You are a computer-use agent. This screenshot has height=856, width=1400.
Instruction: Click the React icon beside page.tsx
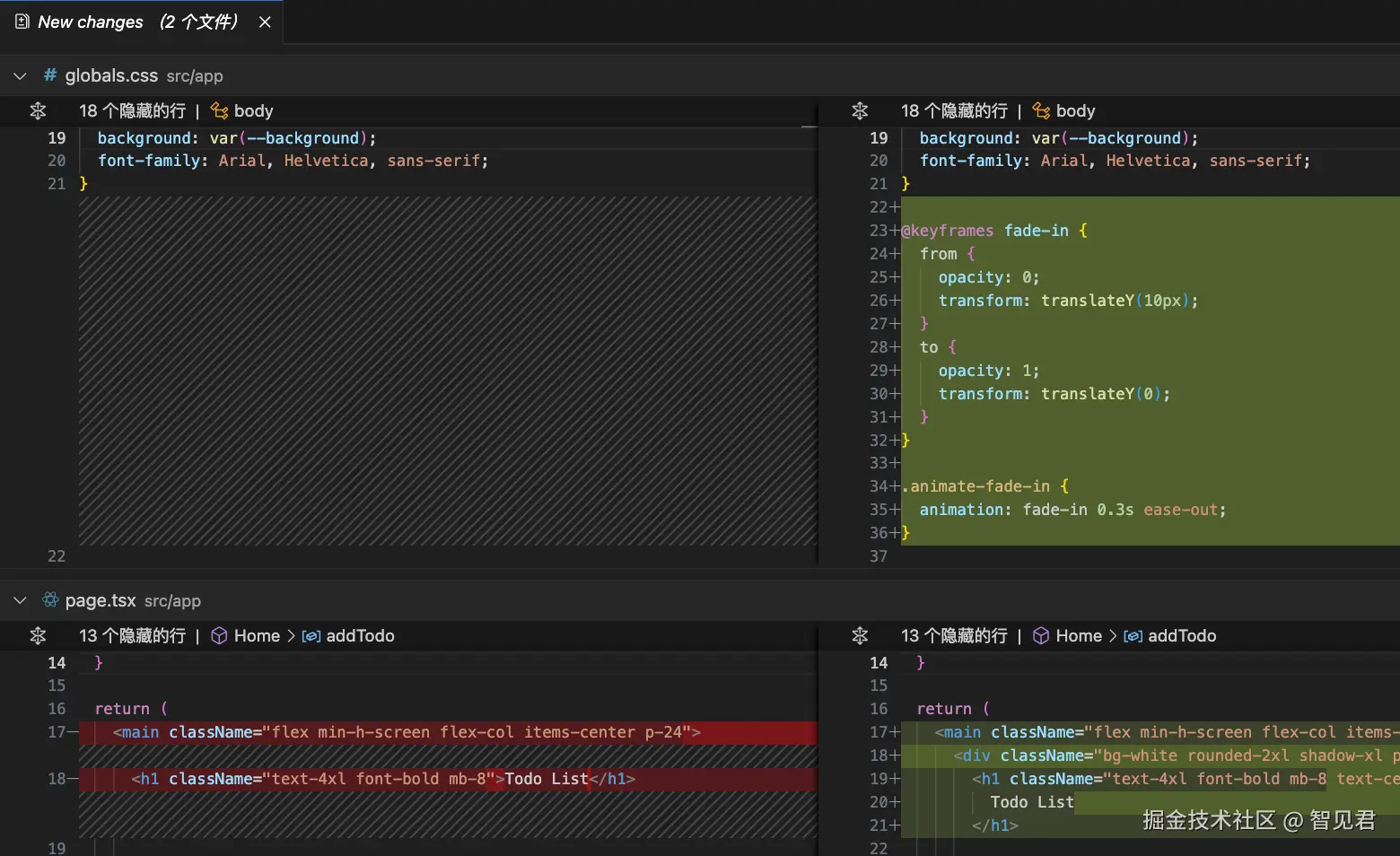pos(50,600)
